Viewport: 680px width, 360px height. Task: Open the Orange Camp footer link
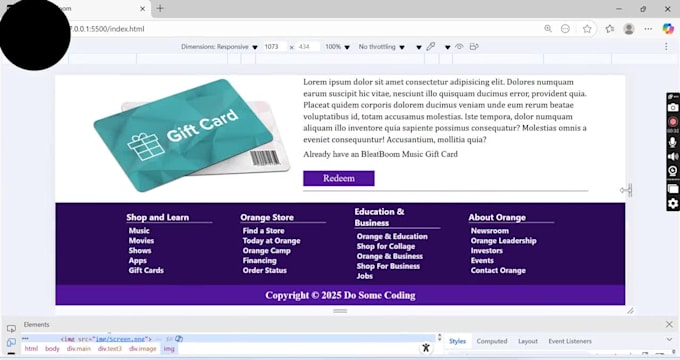[266, 251]
